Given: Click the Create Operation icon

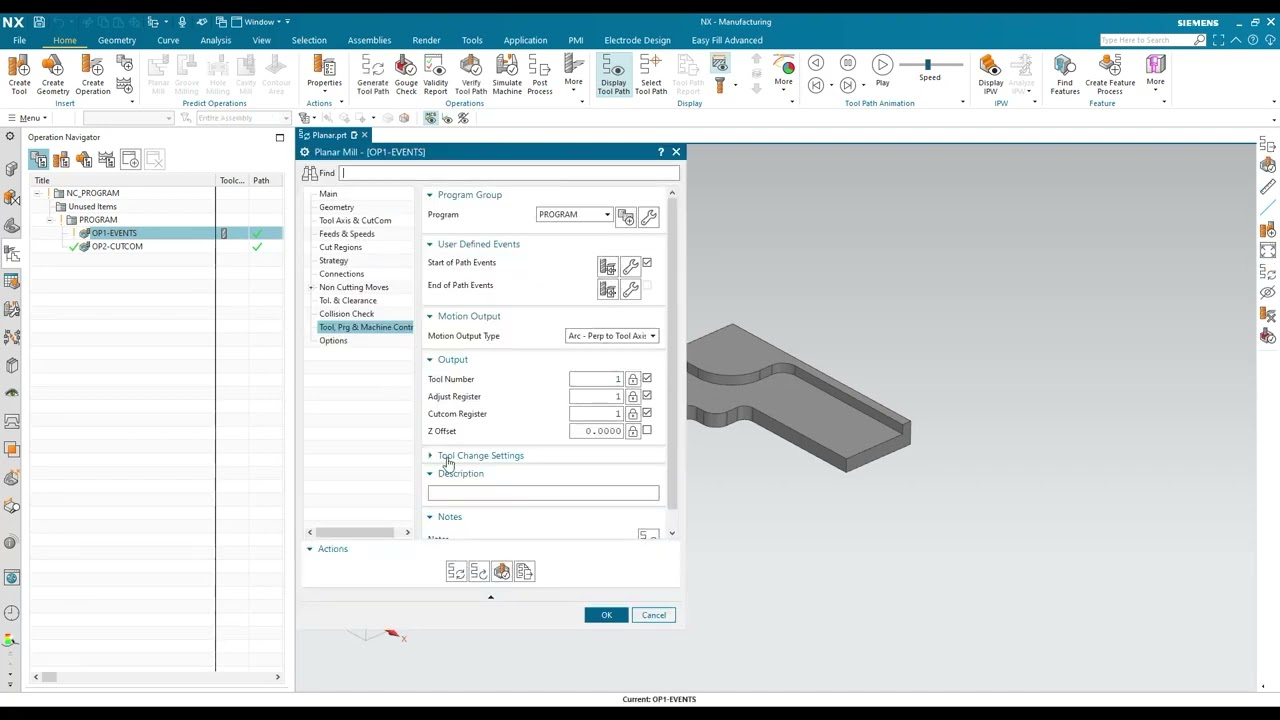Looking at the screenshot, I should click(x=92, y=74).
